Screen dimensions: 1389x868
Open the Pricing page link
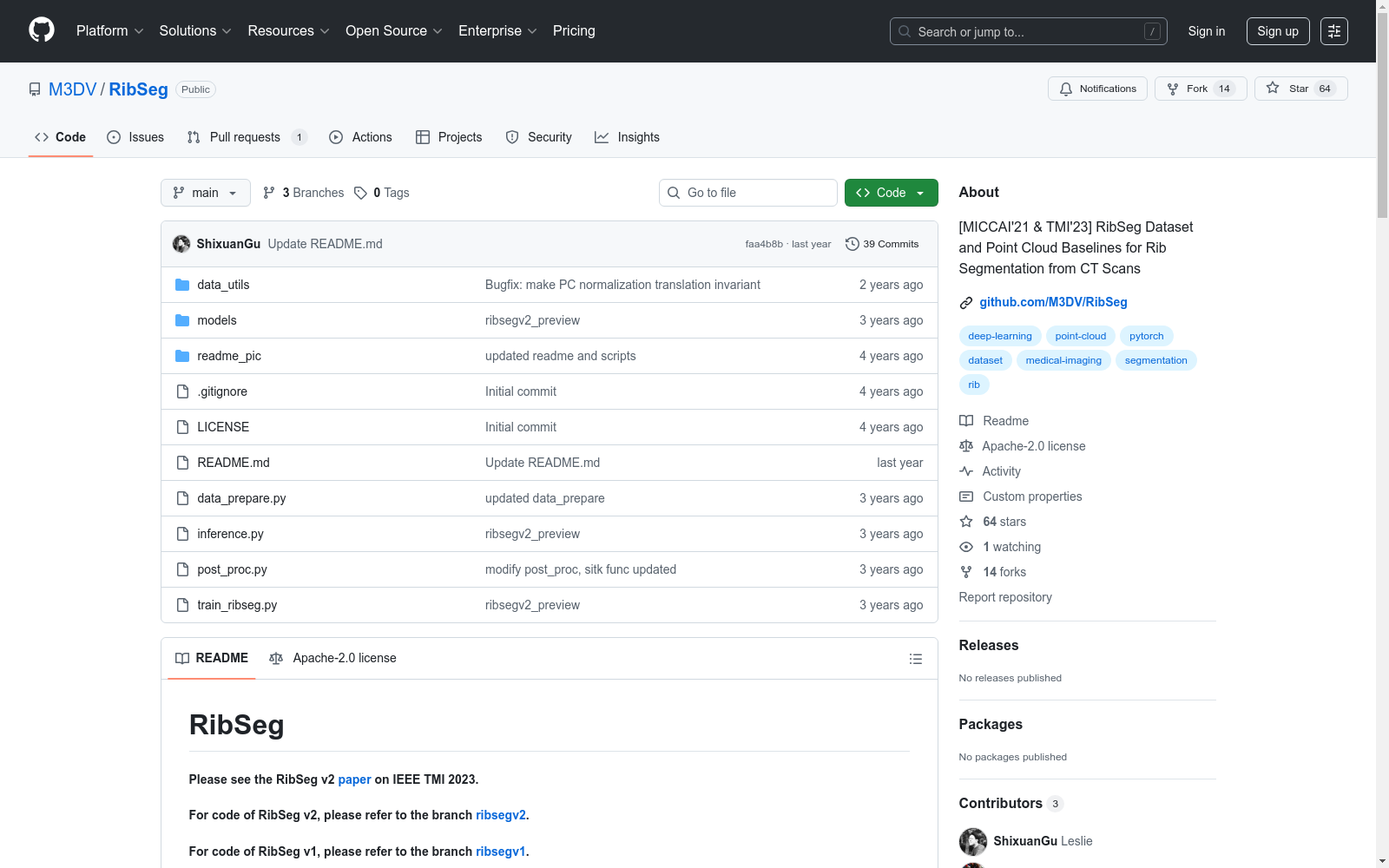(x=574, y=31)
